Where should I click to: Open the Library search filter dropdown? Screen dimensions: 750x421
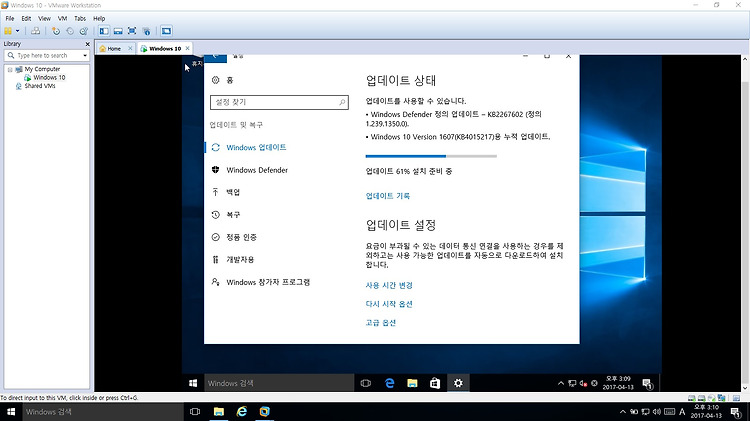(x=85, y=55)
